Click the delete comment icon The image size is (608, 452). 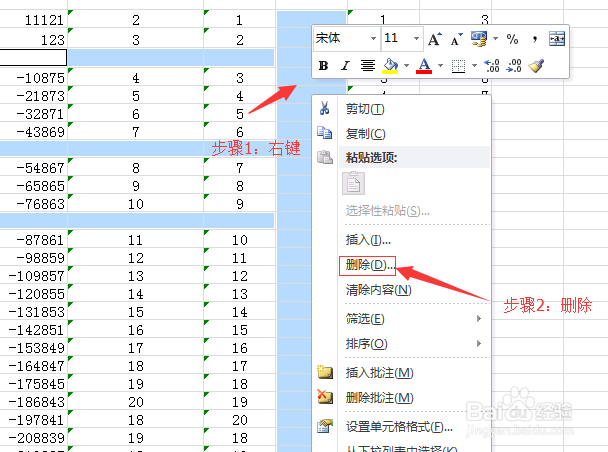(325, 397)
